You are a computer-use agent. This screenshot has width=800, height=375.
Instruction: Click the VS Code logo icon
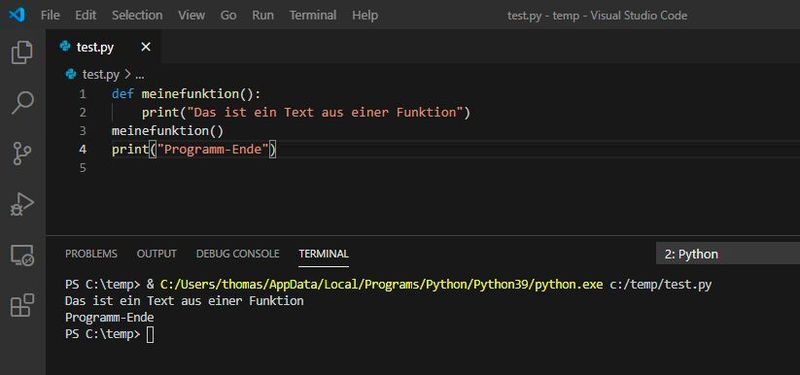[x=17, y=15]
